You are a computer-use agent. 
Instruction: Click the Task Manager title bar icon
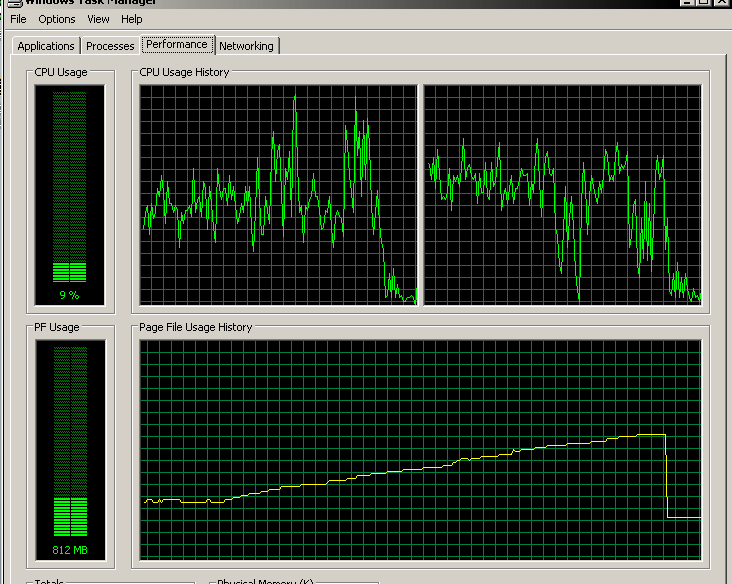[x=14, y=2]
